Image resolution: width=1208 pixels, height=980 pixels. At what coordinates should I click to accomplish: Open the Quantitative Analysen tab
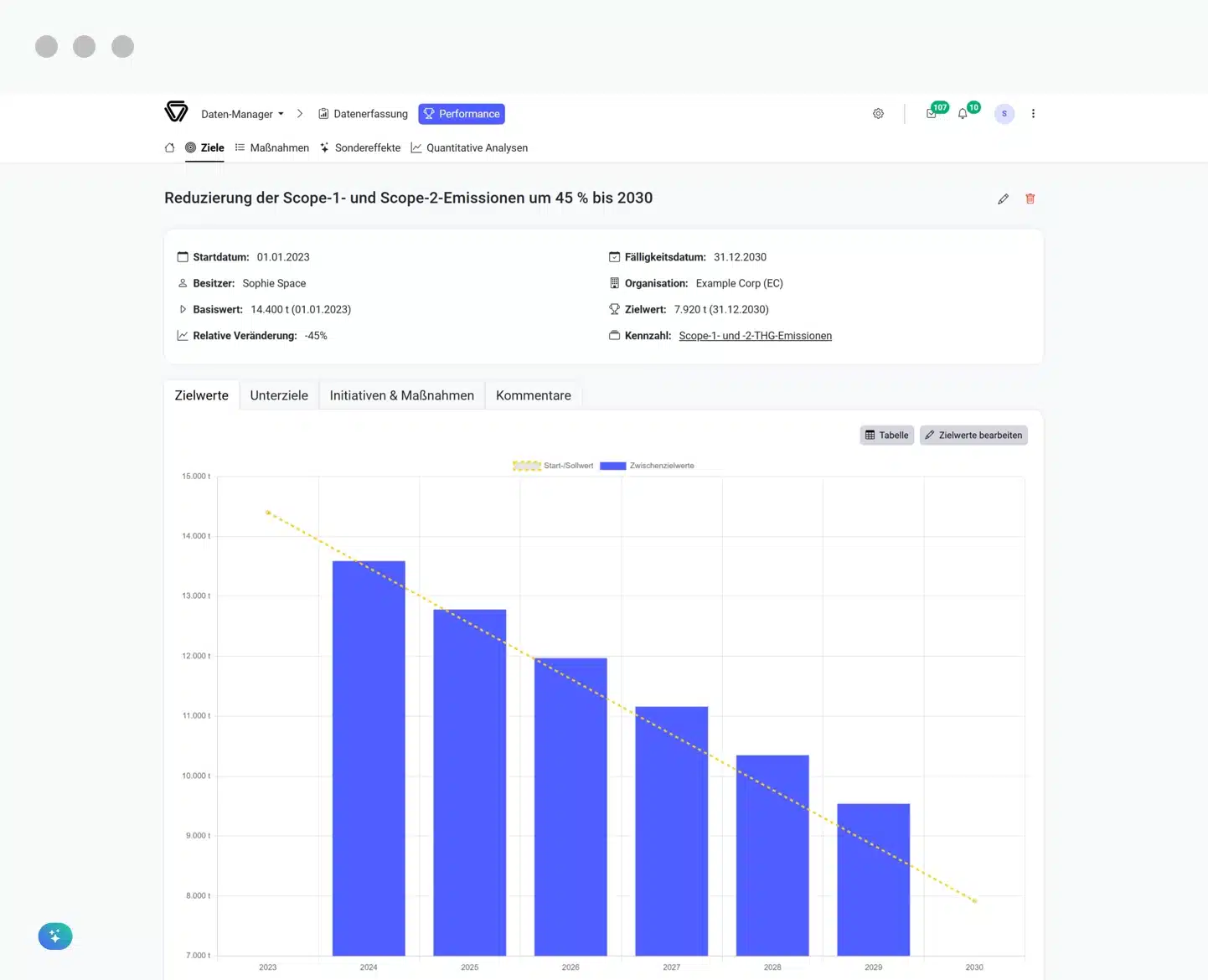(469, 147)
